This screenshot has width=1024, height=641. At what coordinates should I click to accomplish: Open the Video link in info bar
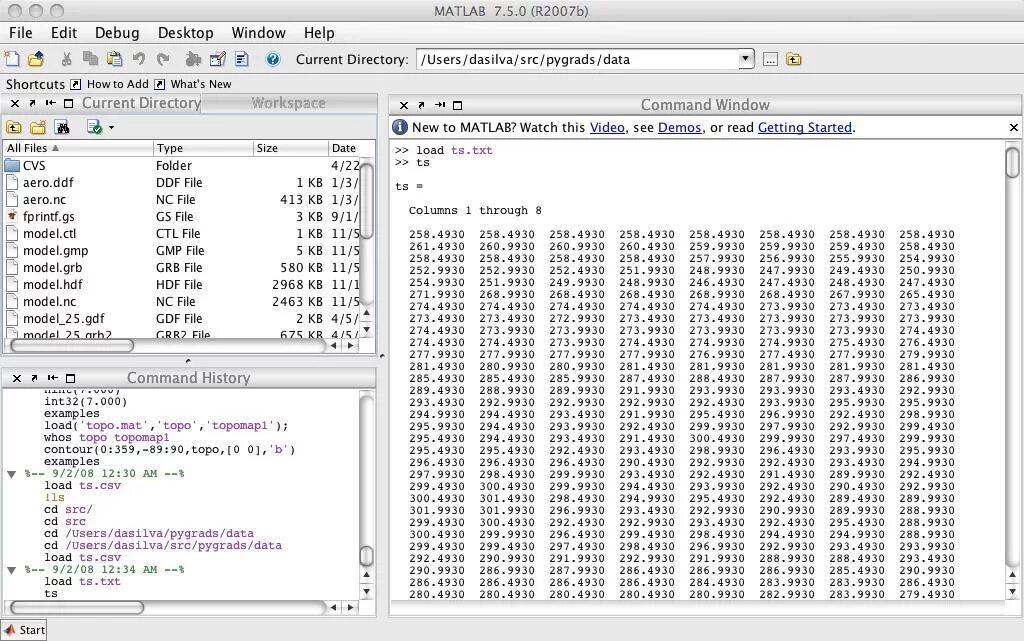point(607,128)
